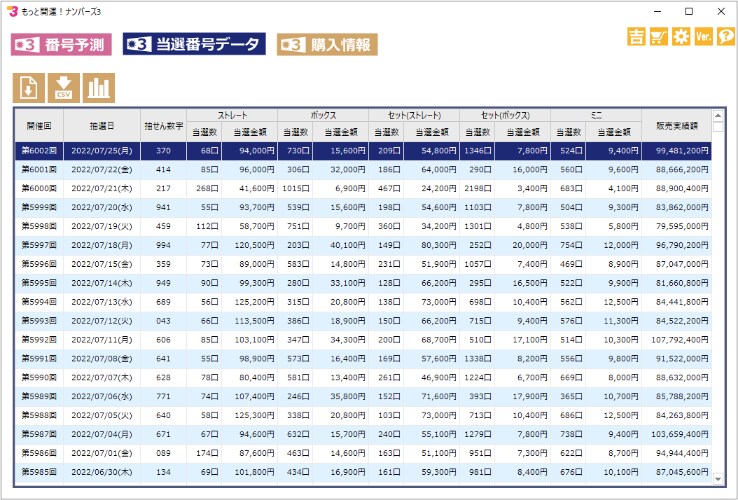
Task: Click date 2022/07/01(金)
Action: click(x=102, y=453)
